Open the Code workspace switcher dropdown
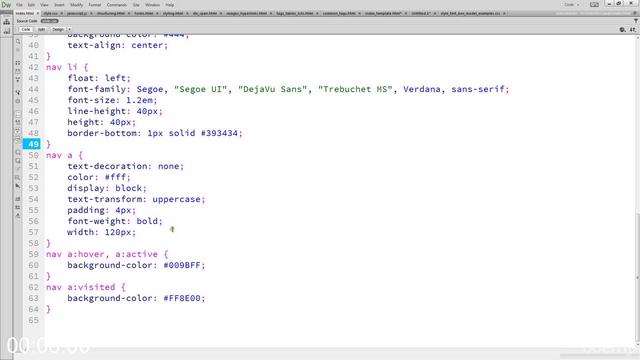This screenshot has height=360, width=640. (571, 4)
